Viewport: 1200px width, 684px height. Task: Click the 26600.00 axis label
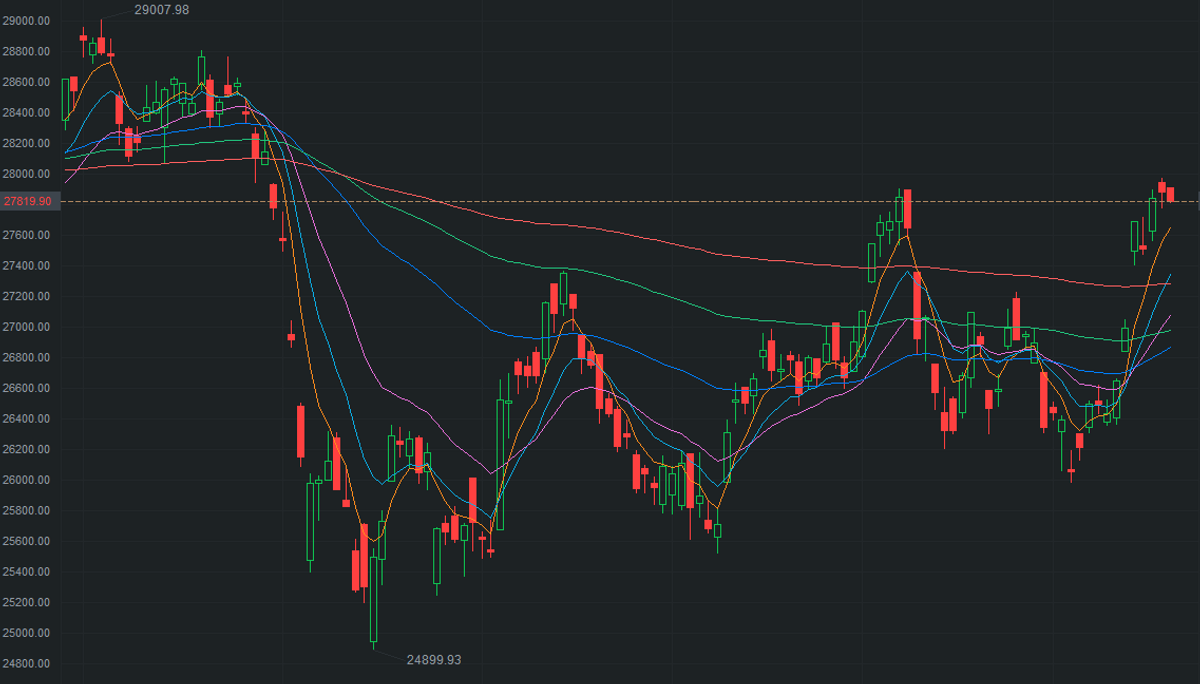pos(27,388)
